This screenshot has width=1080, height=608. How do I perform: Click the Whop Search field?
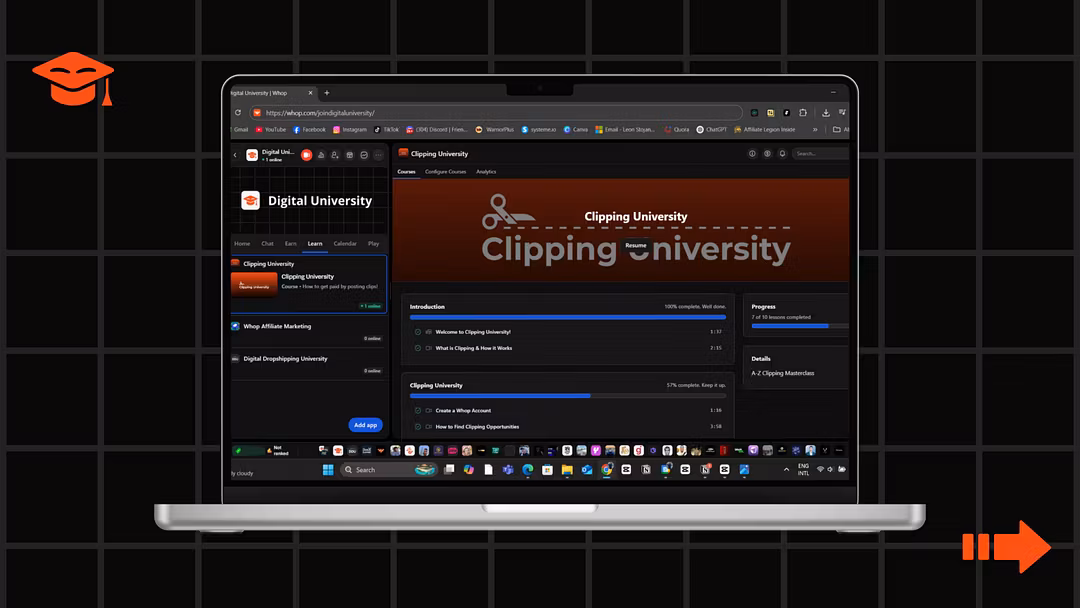pyautogui.click(x=820, y=154)
